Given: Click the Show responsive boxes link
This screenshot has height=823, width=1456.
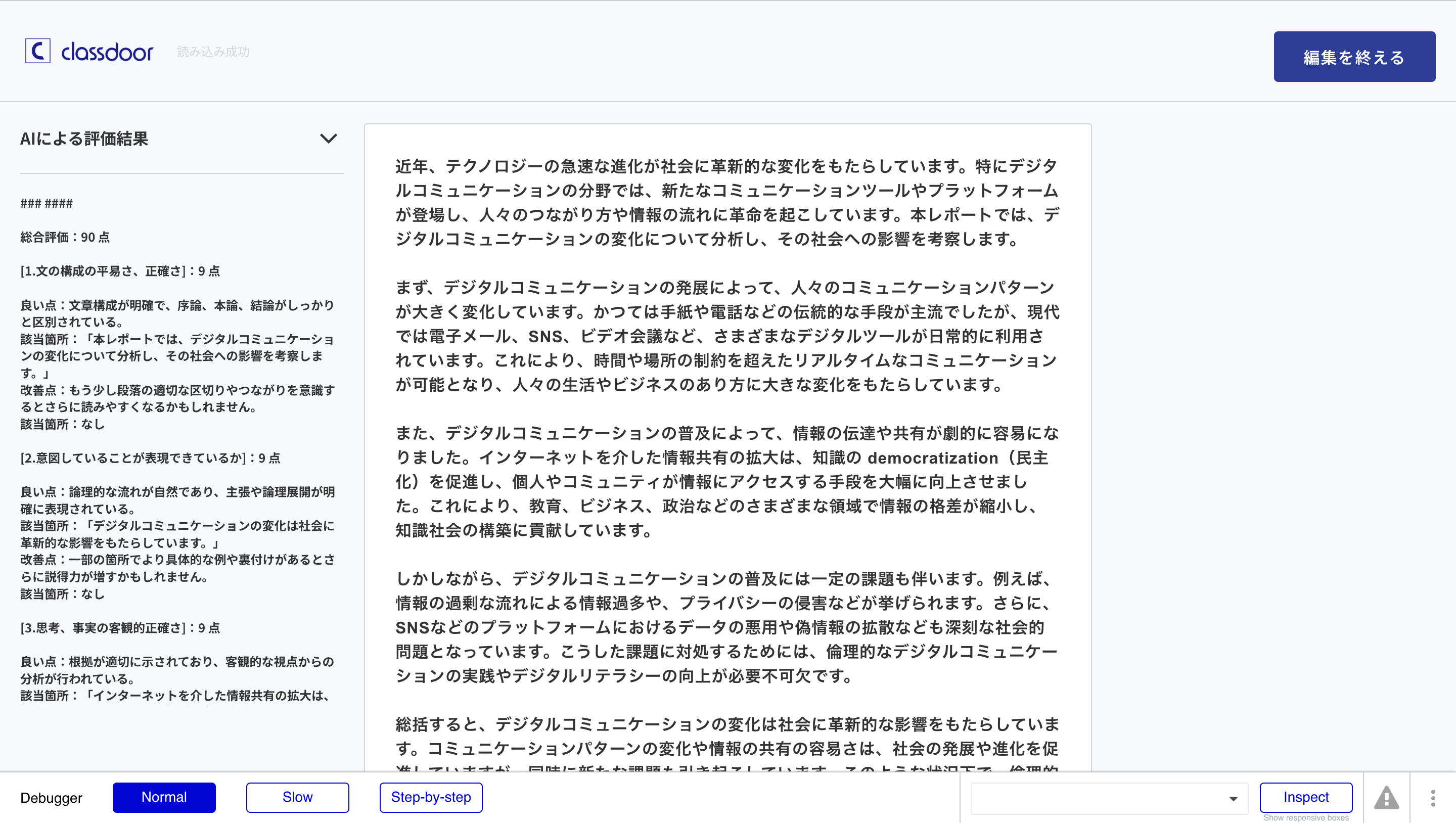Looking at the screenshot, I should (x=1306, y=817).
